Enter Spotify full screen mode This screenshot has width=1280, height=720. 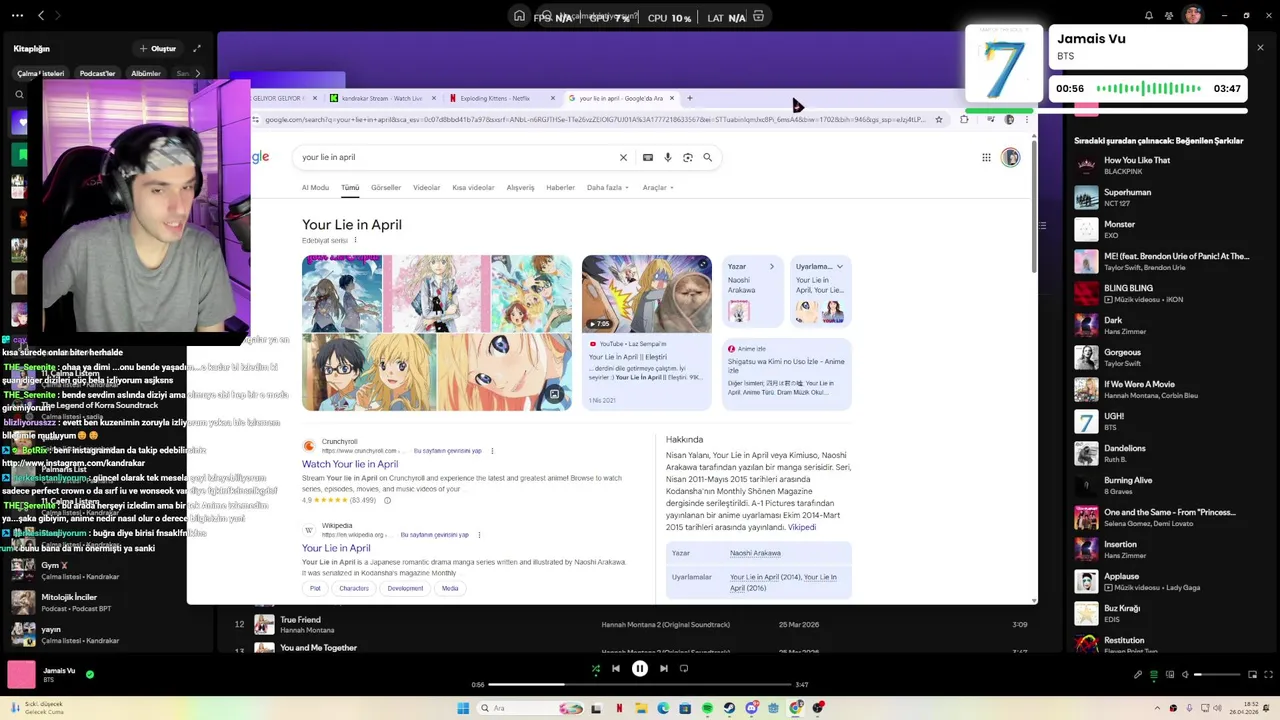pos(1268,675)
